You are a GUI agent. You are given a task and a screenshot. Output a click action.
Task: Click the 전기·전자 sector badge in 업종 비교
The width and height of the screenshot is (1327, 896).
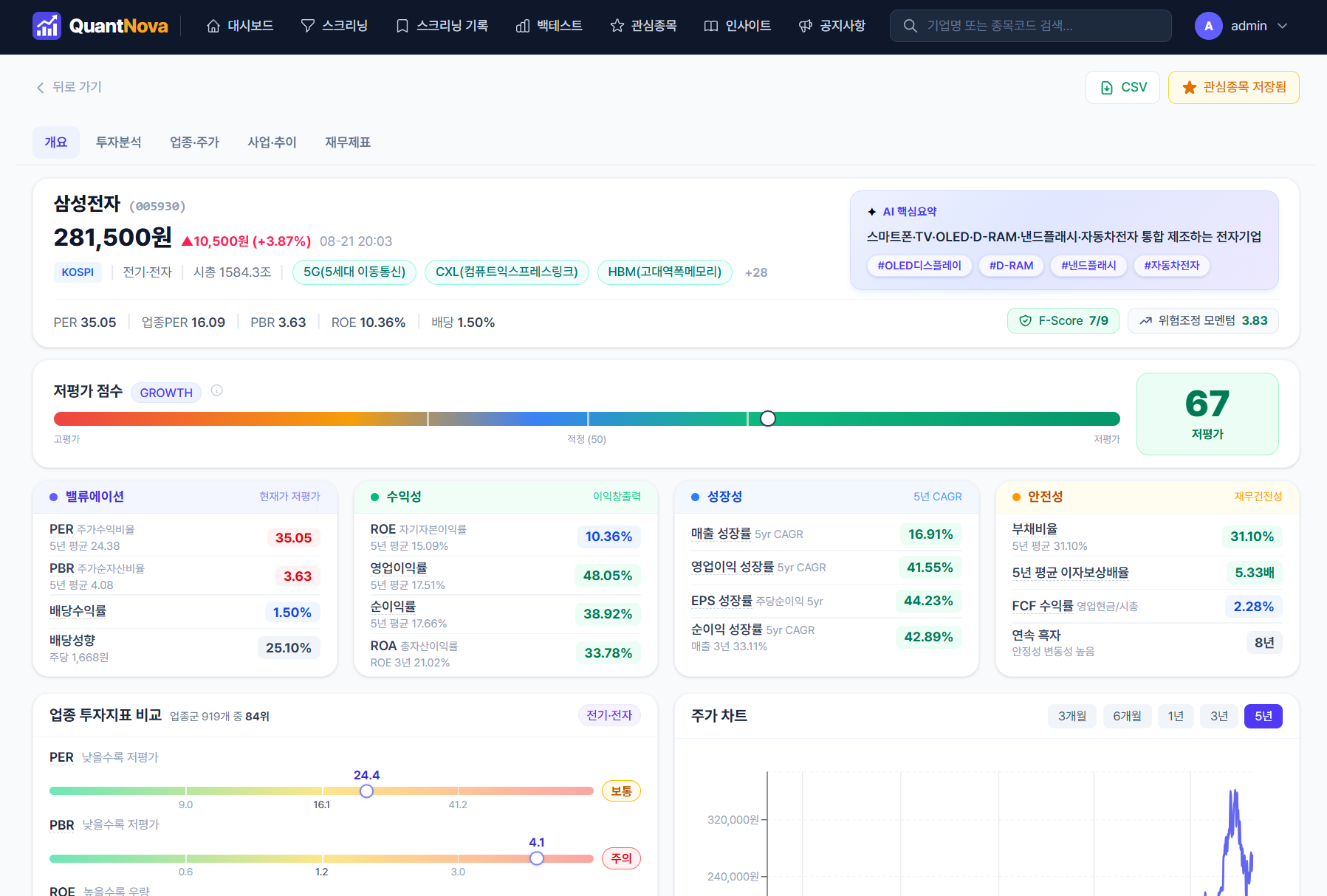tap(609, 715)
